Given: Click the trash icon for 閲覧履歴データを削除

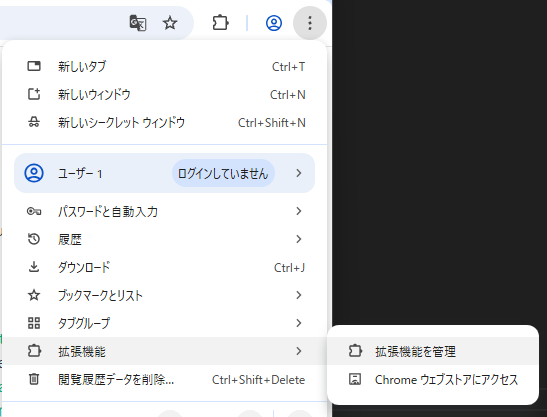Looking at the screenshot, I should [x=34, y=379].
